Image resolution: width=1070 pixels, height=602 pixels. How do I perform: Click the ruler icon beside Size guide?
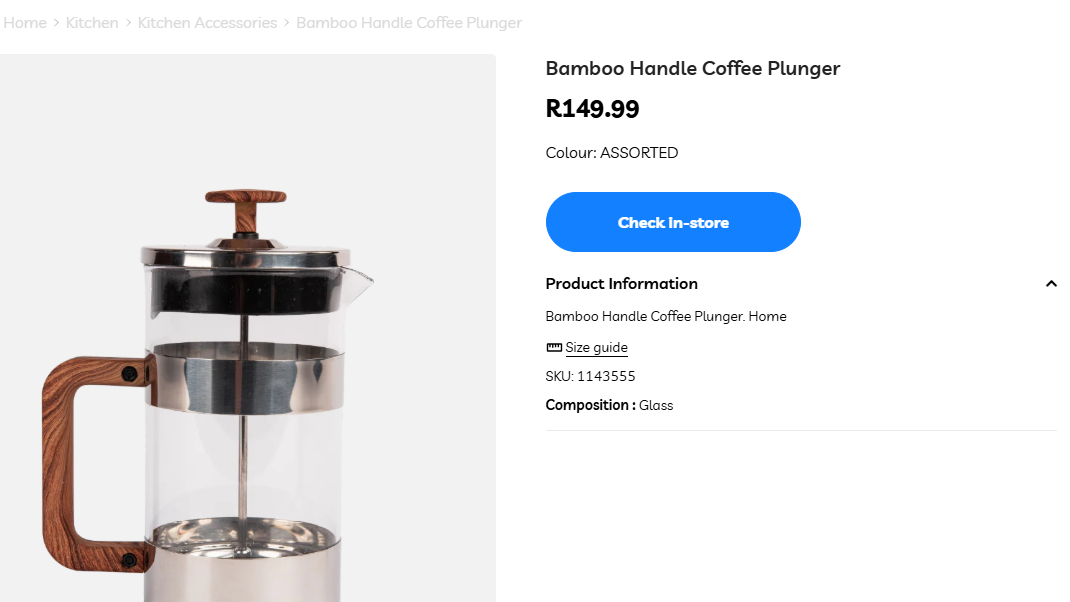click(554, 347)
